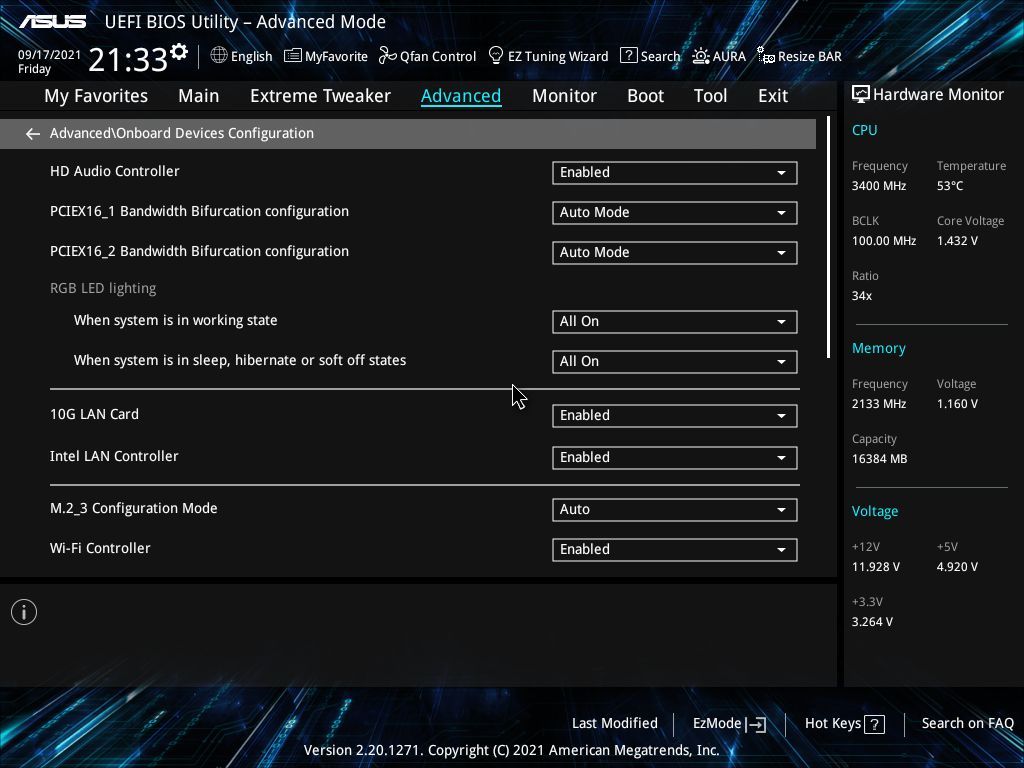Open HD Audio Controller dropdown
Screen dimensions: 1024x768
coord(674,172)
